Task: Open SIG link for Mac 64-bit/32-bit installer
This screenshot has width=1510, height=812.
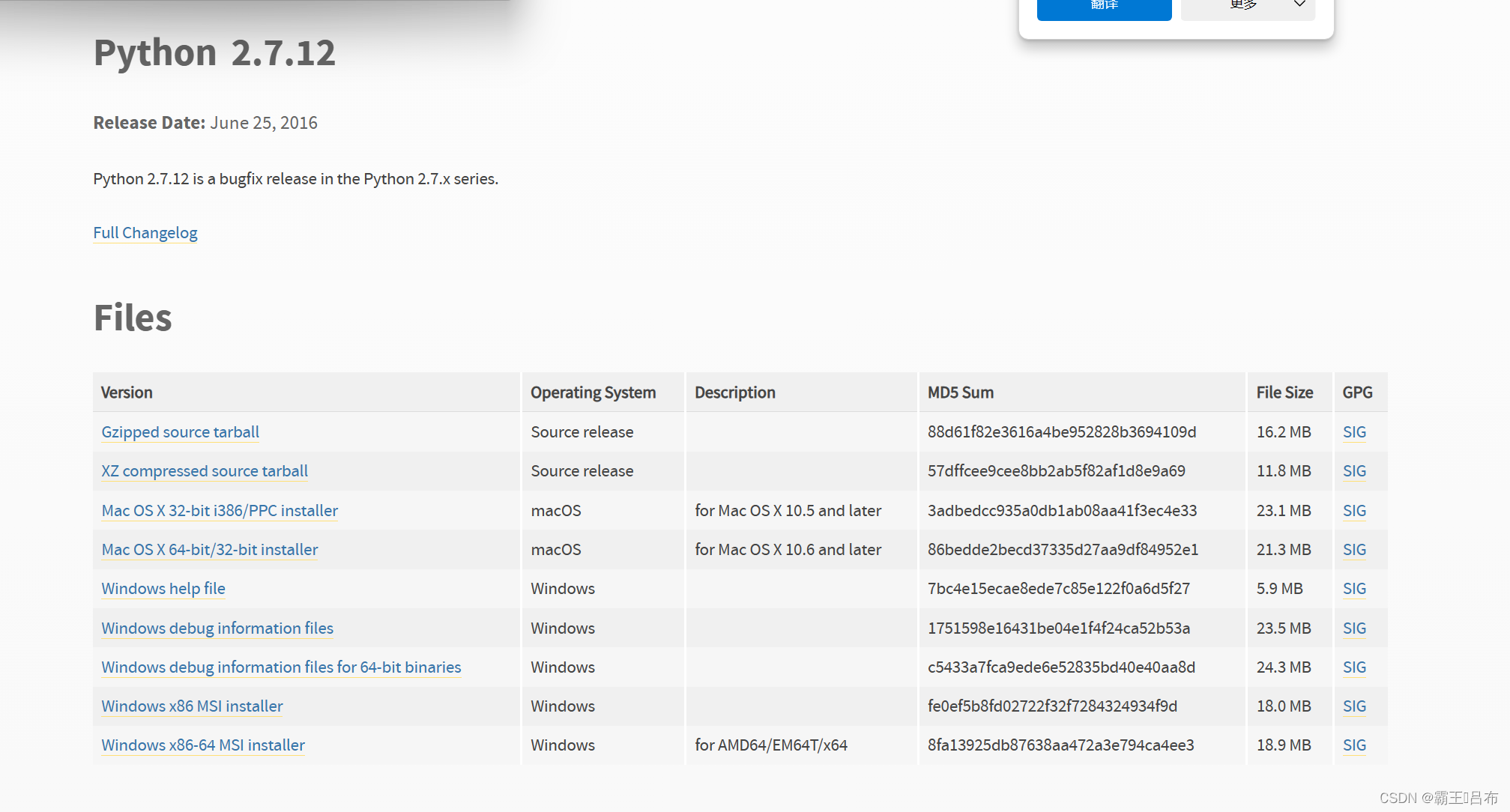Action: [1354, 550]
